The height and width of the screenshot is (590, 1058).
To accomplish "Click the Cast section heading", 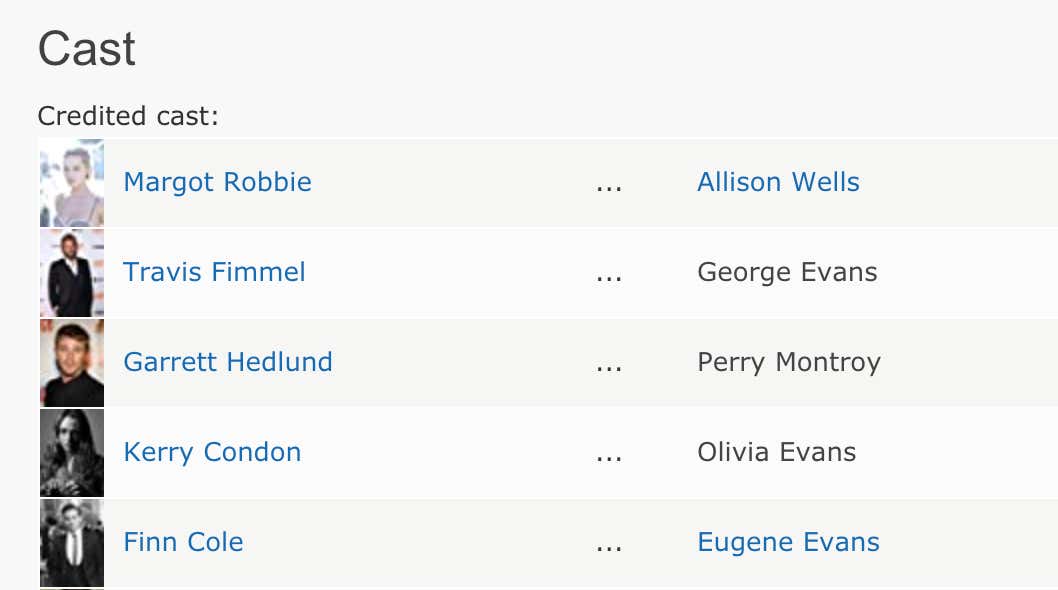I will (x=86, y=49).
